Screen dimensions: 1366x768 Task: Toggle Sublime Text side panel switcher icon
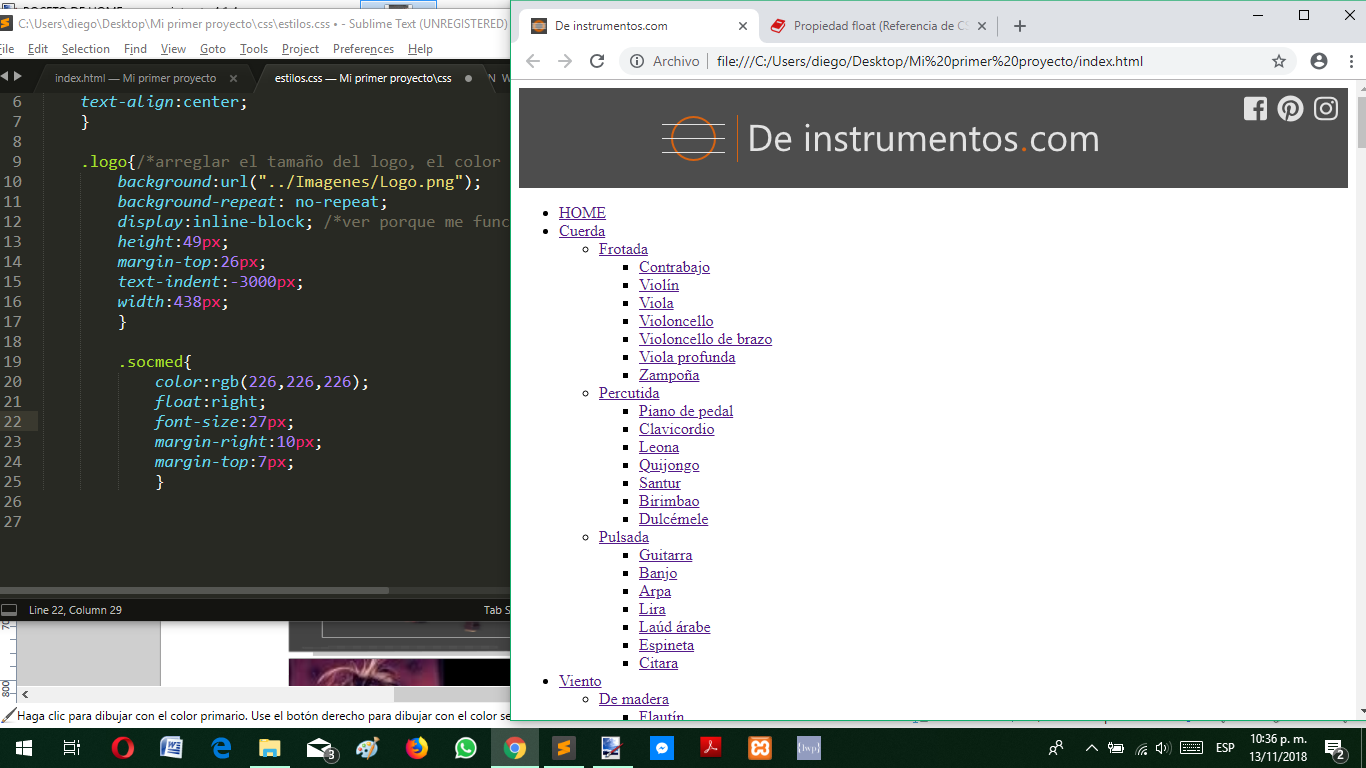pos(8,610)
